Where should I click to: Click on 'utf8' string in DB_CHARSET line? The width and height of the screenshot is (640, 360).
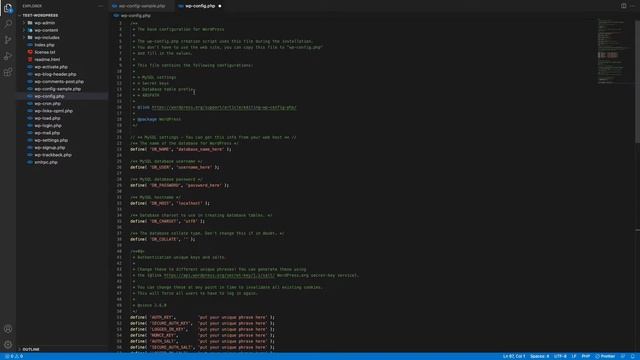coord(190,221)
